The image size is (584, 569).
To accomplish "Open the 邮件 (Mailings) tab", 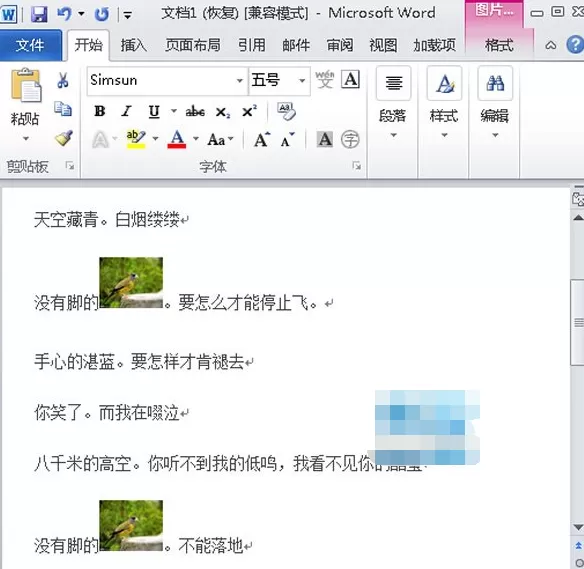I will coord(296,45).
